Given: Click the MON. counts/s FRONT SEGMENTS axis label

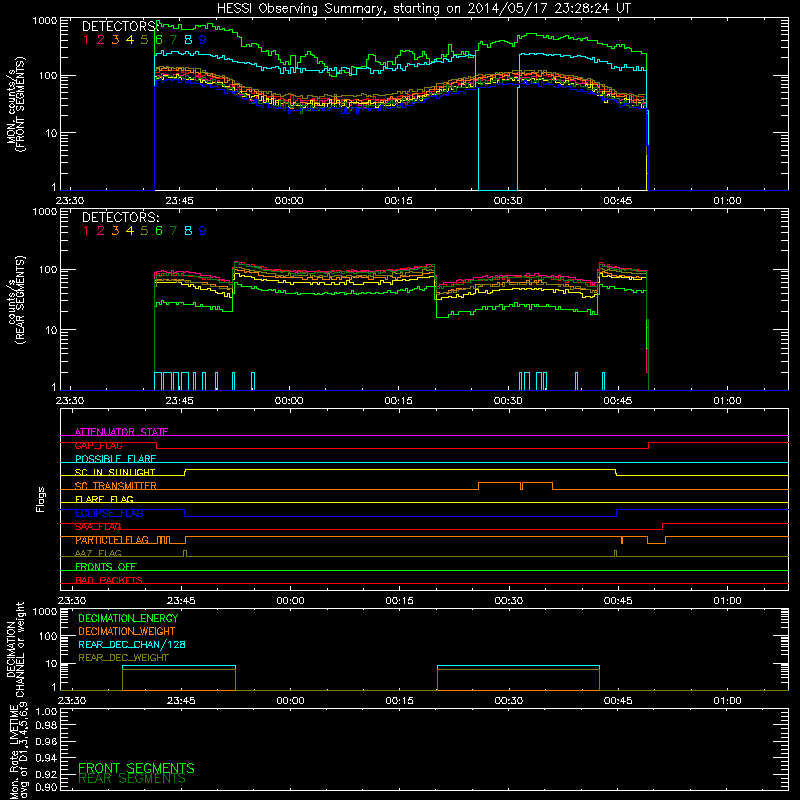Looking at the screenshot, I should (15, 104).
